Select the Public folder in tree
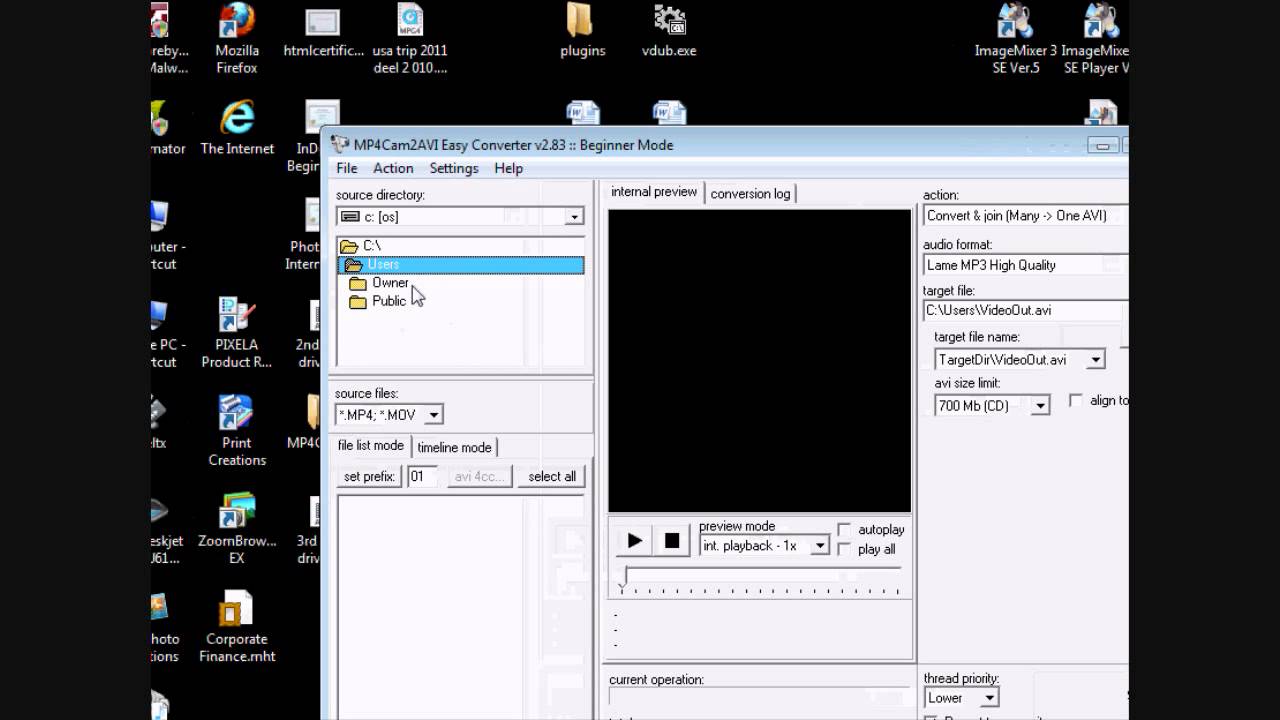1280x720 pixels. (x=378, y=301)
